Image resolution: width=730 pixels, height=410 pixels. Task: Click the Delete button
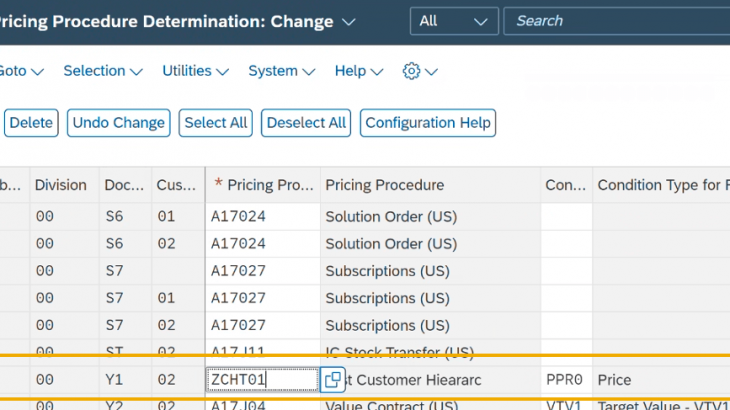[31, 123]
